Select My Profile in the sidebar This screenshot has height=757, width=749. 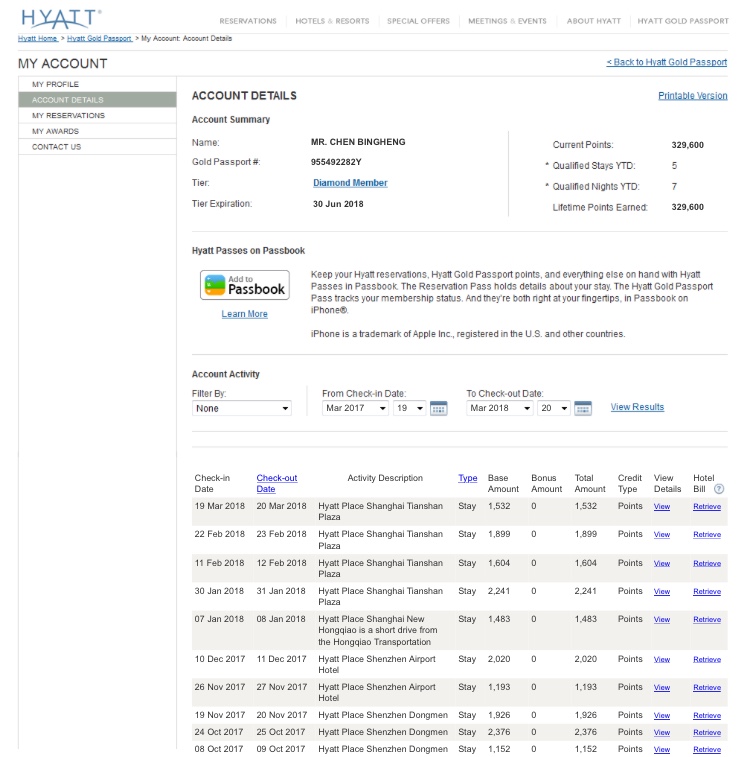click(x=97, y=84)
